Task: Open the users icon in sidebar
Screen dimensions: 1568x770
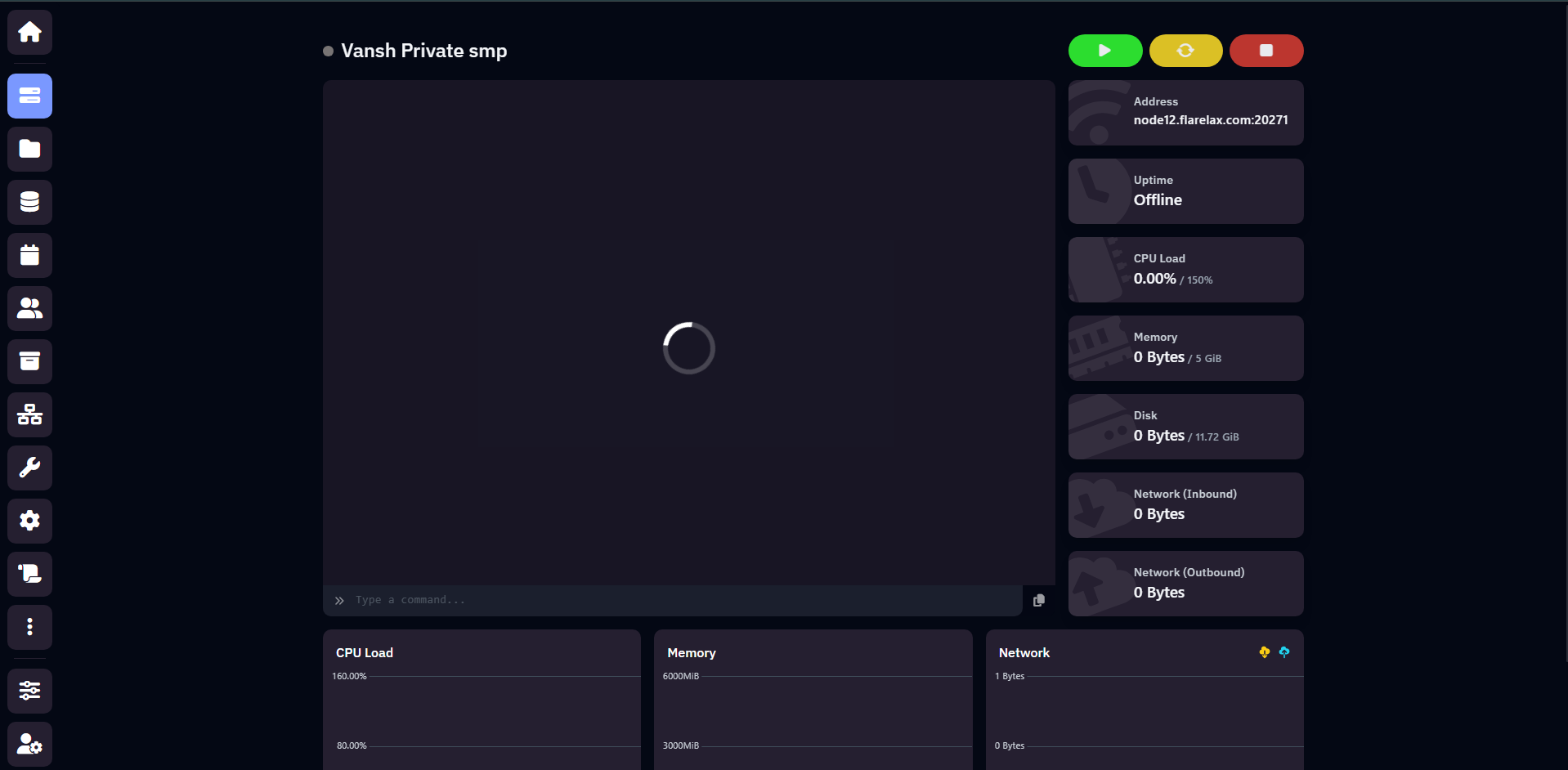Action: pos(29,308)
